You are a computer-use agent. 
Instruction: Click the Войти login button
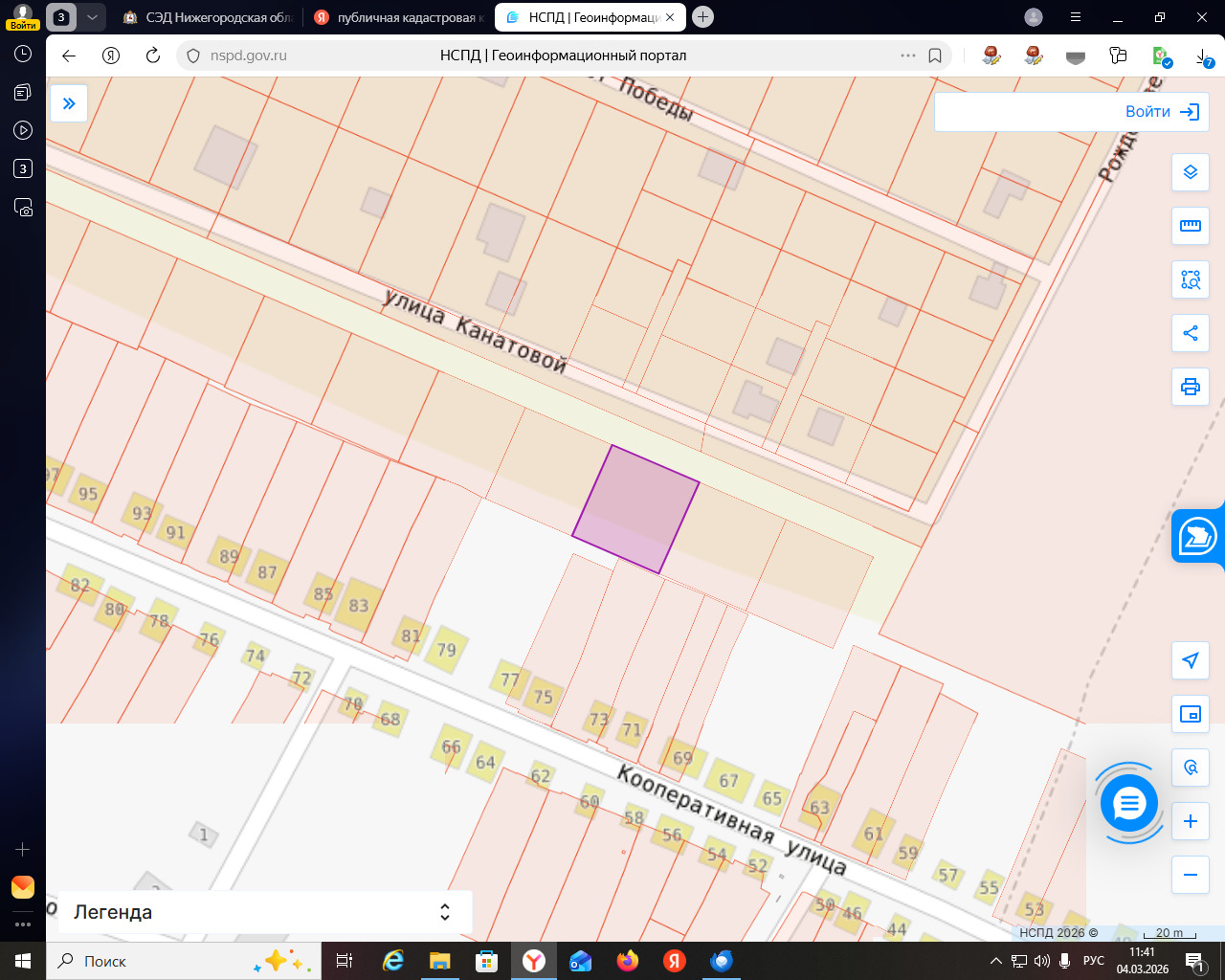point(1161,112)
